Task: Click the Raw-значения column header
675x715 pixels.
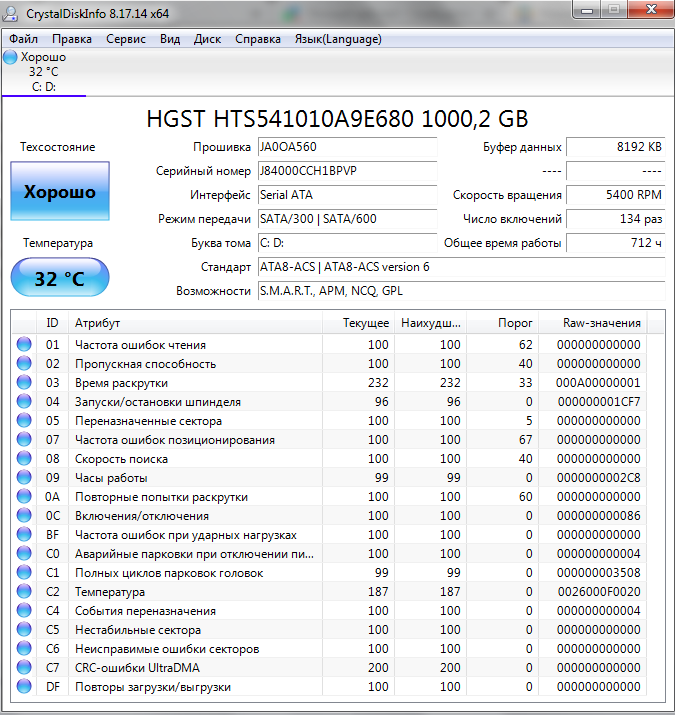Action: click(601, 323)
